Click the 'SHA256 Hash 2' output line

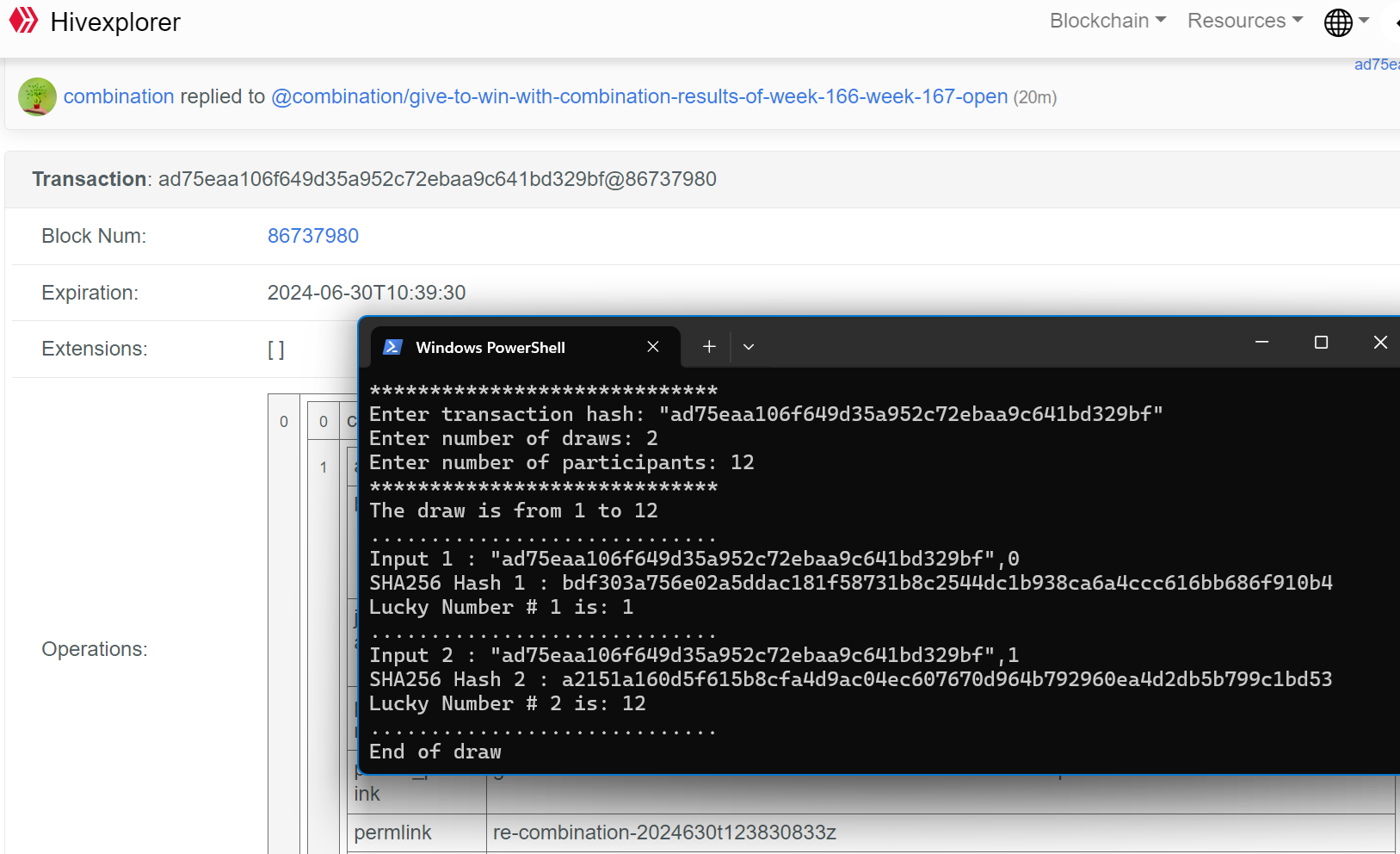pos(851,680)
